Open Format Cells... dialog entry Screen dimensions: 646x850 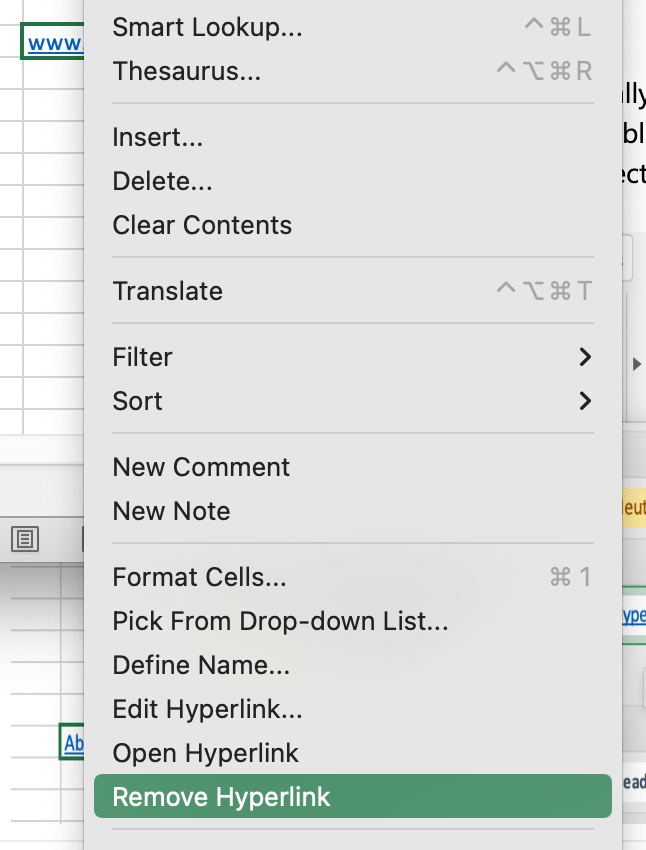(x=199, y=577)
